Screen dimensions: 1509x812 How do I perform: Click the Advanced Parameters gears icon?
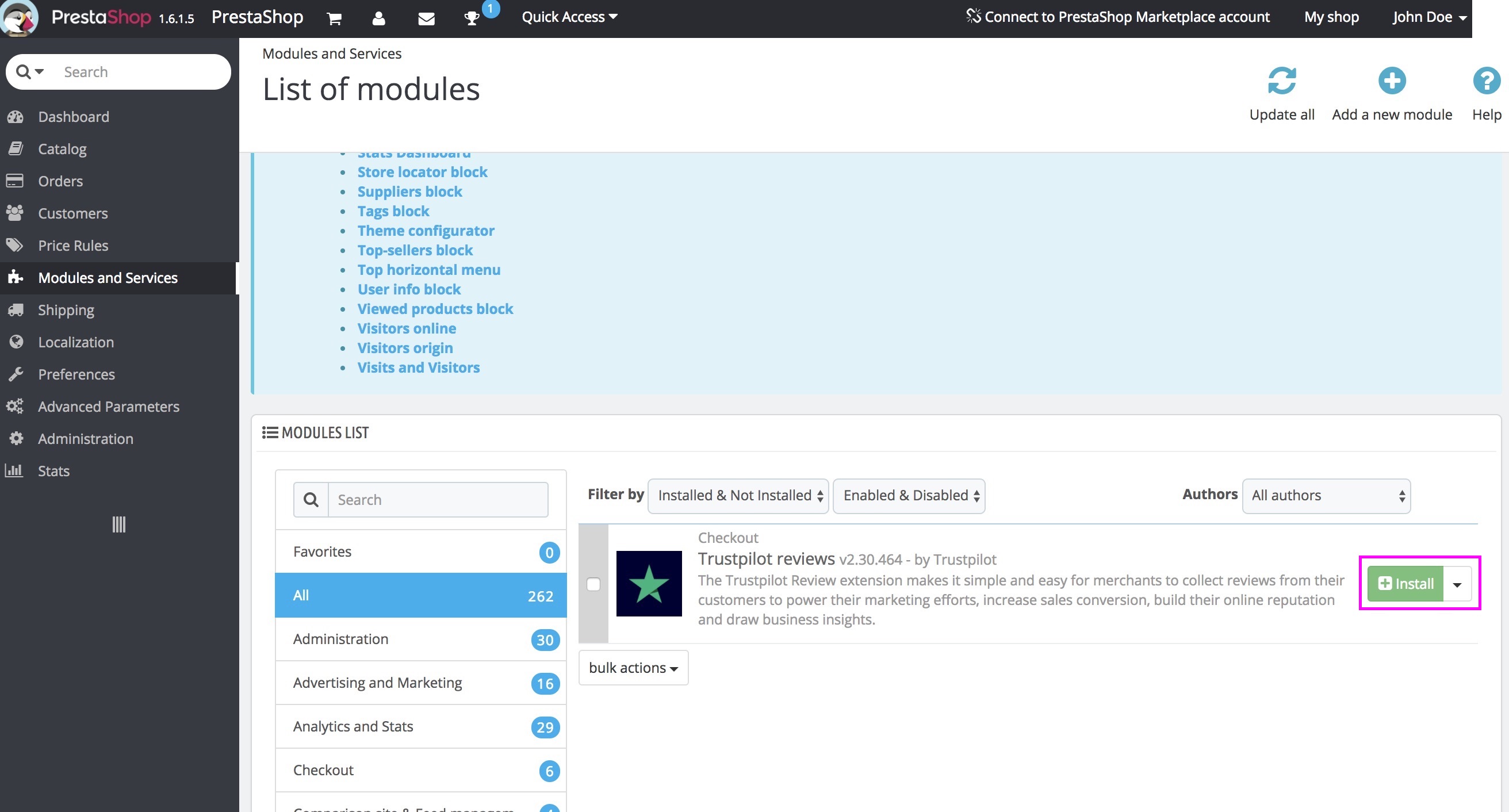(x=14, y=406)
